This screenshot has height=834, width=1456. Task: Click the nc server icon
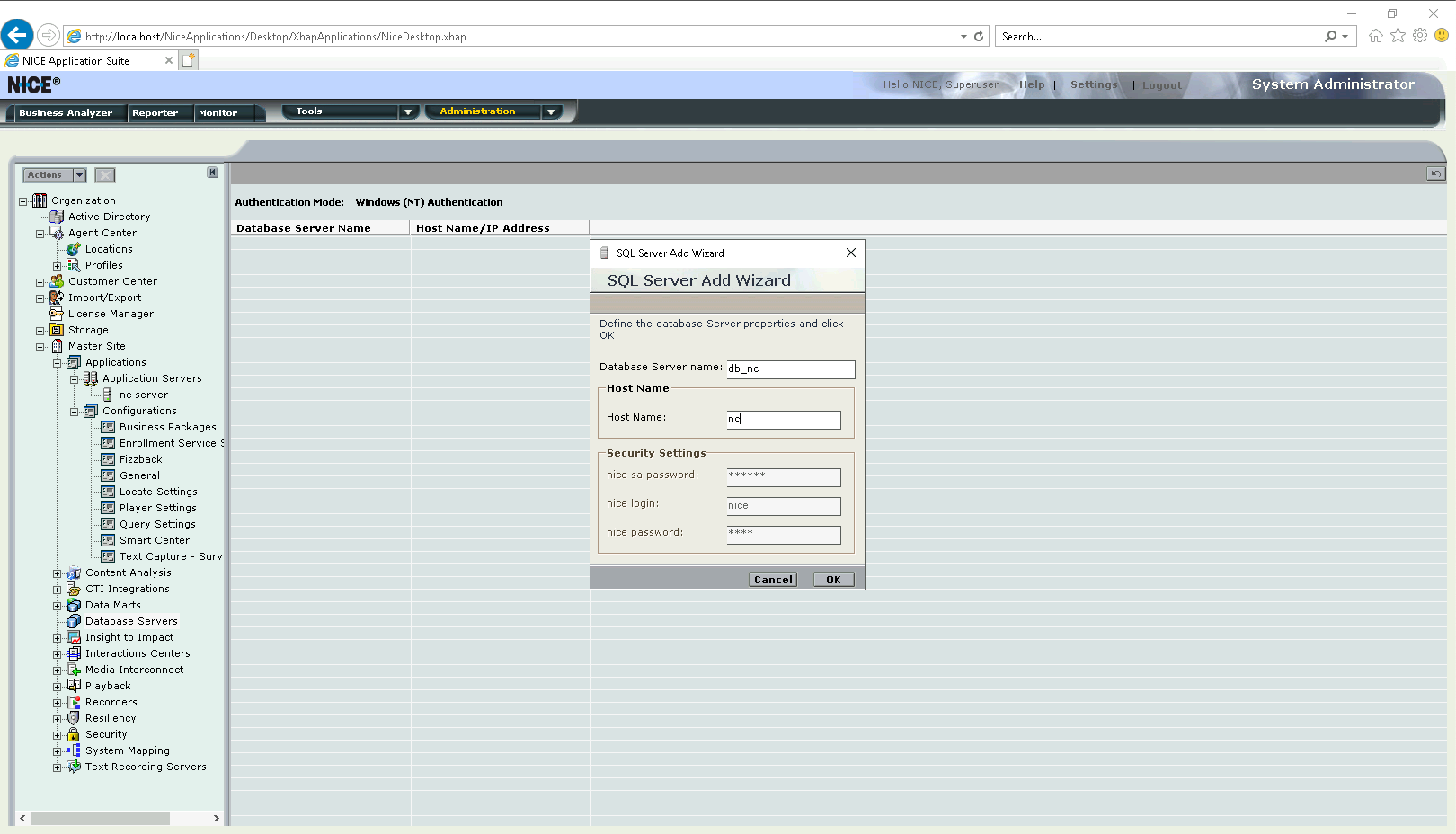tap(108, 395)
